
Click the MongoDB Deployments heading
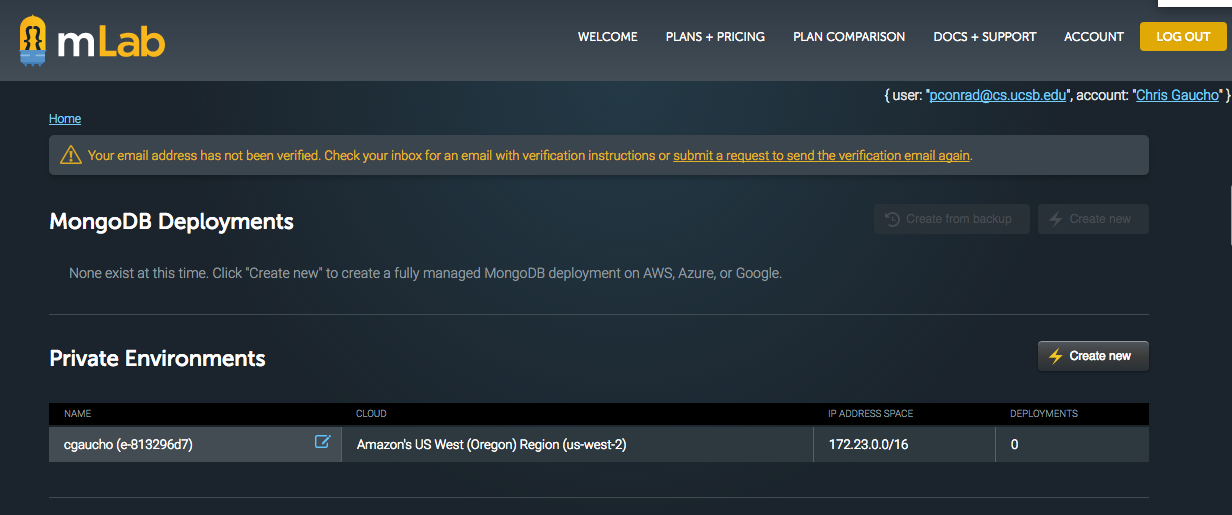tap(171, 221)
